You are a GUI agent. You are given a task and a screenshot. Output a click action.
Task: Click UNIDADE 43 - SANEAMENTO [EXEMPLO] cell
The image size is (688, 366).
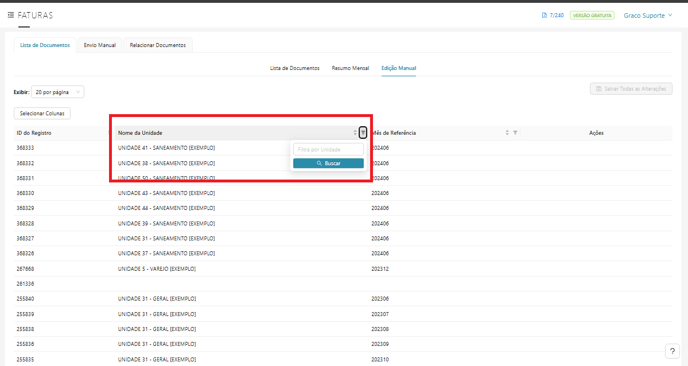(166, 193)
